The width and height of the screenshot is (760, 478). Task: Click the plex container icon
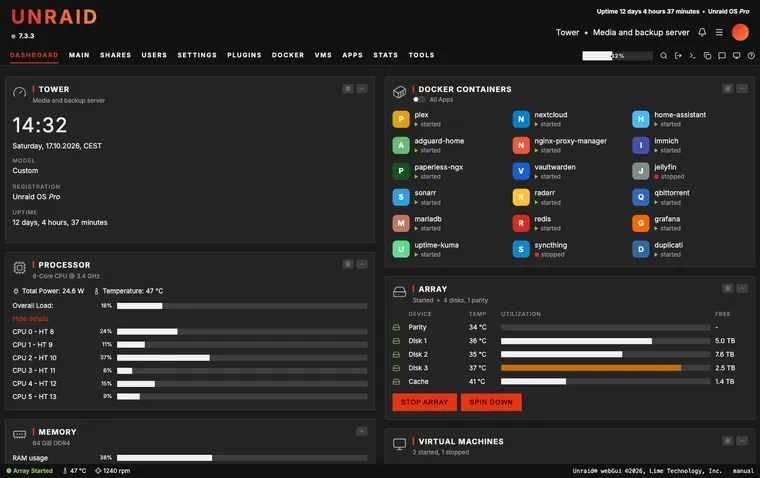click(401, 119)
